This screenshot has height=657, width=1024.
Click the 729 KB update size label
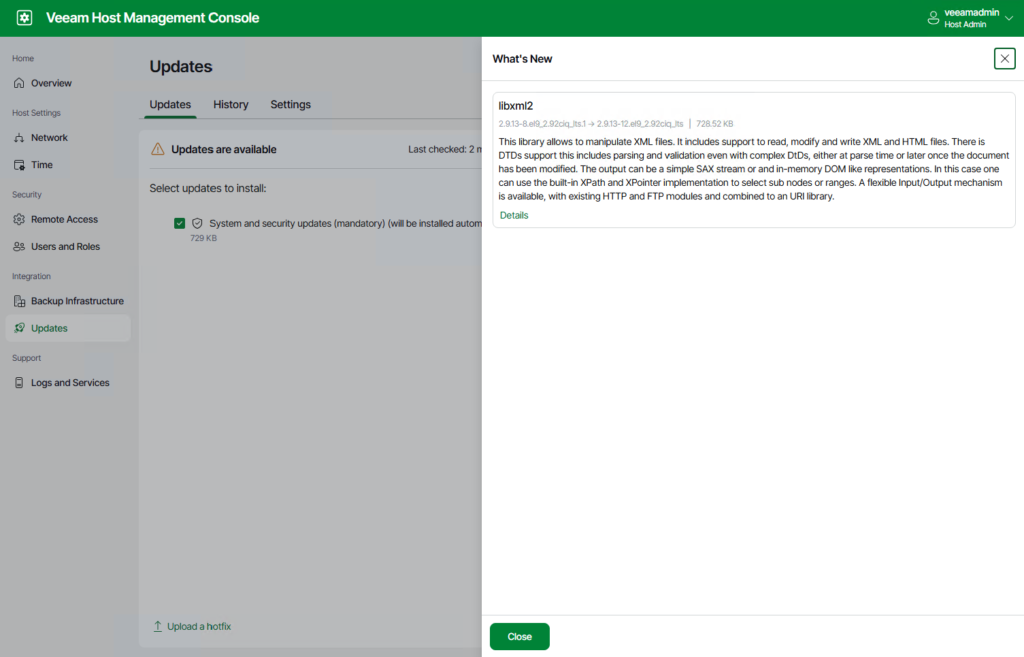(x=203, y=238)
